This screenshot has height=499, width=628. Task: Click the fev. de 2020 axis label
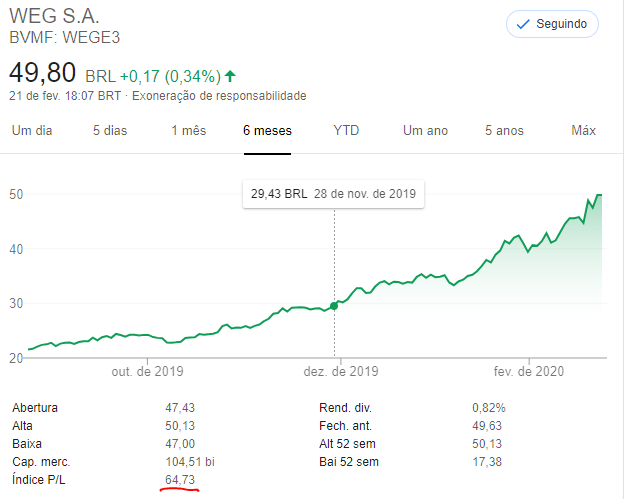coord(529,372)
